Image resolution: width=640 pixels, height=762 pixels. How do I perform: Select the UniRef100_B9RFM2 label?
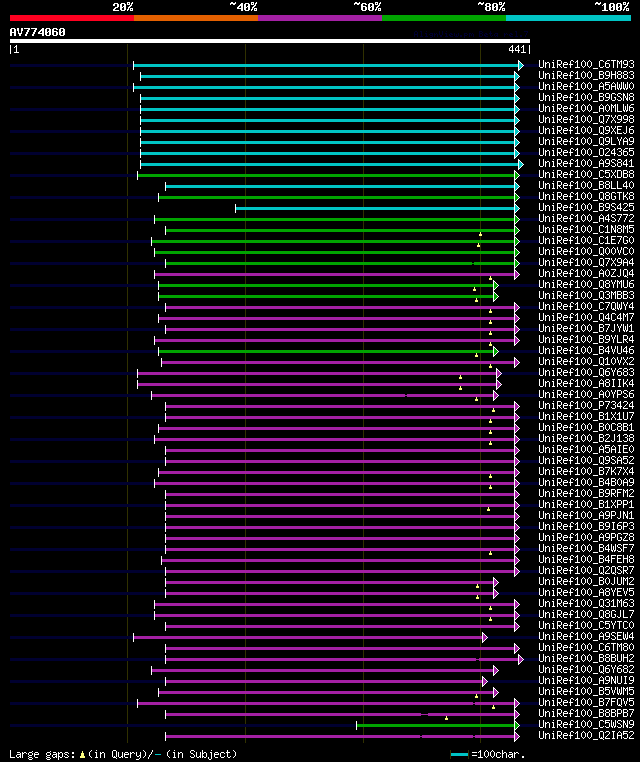click(586, 494)
